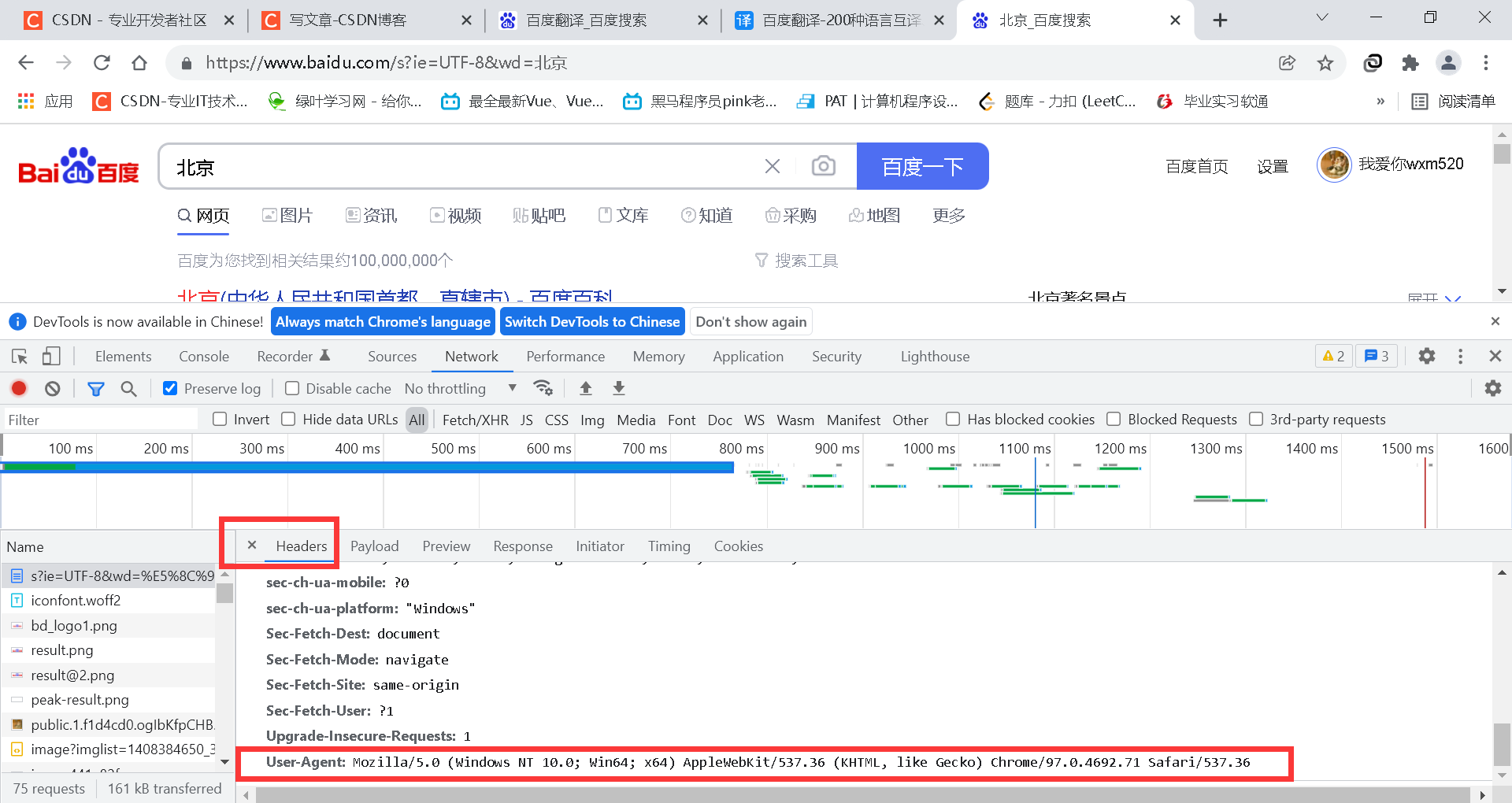Click Don't show again button
1512x803 pixels.
point(750,321)
